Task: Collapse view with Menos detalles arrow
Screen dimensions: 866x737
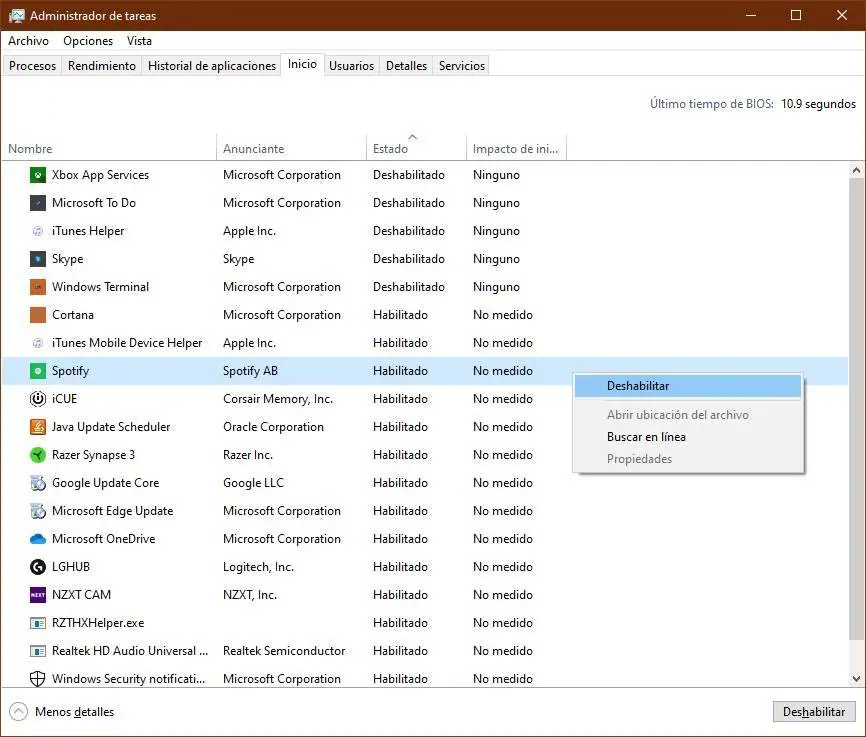Action: point(18,712)
